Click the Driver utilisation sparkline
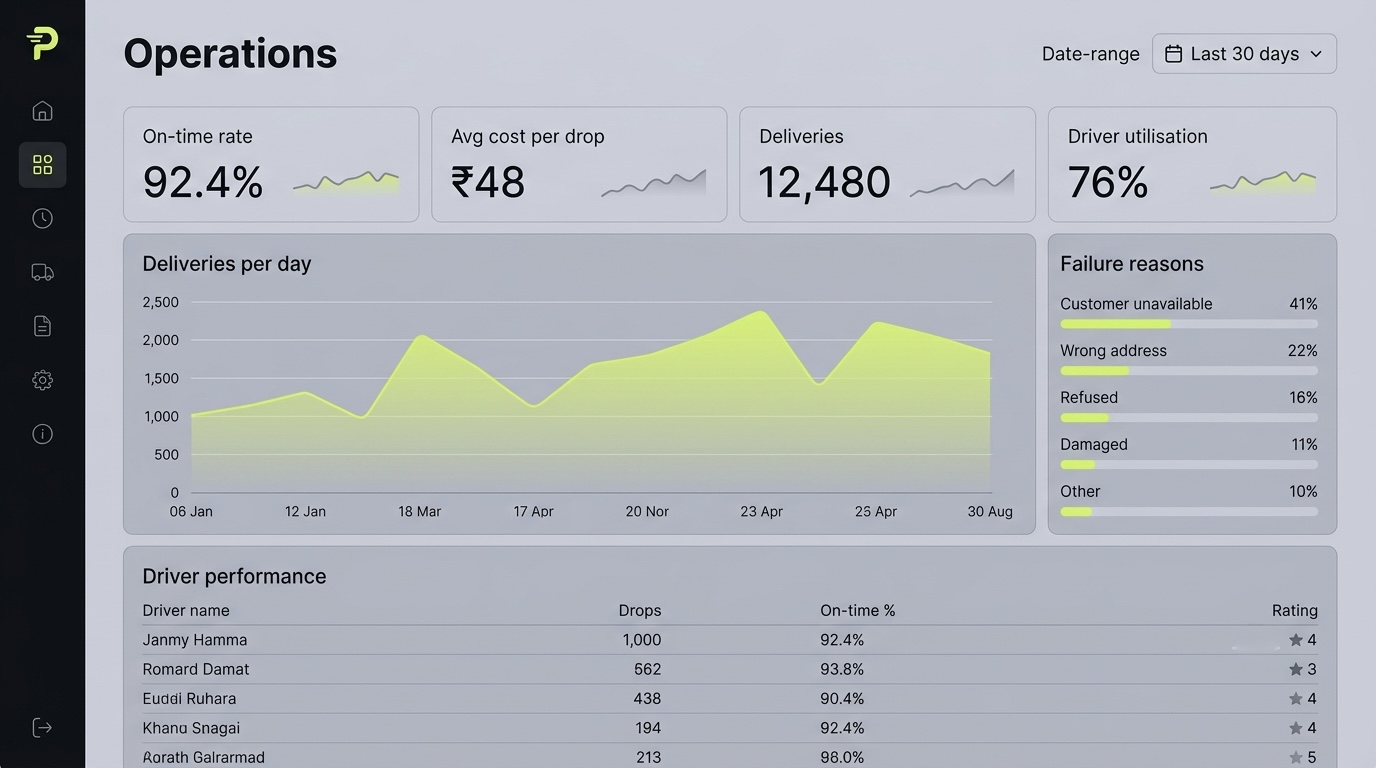Viewport: 1376px width, 768px height. click(1263, 182)
